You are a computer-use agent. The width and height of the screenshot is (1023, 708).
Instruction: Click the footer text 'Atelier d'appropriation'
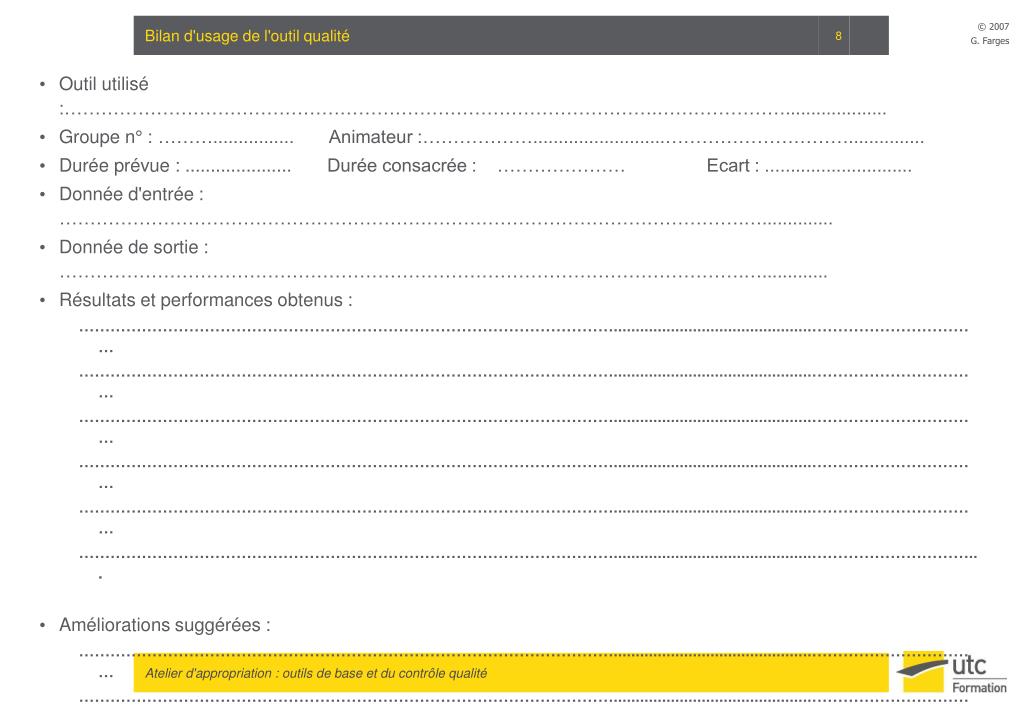click(x=208, y=673)
